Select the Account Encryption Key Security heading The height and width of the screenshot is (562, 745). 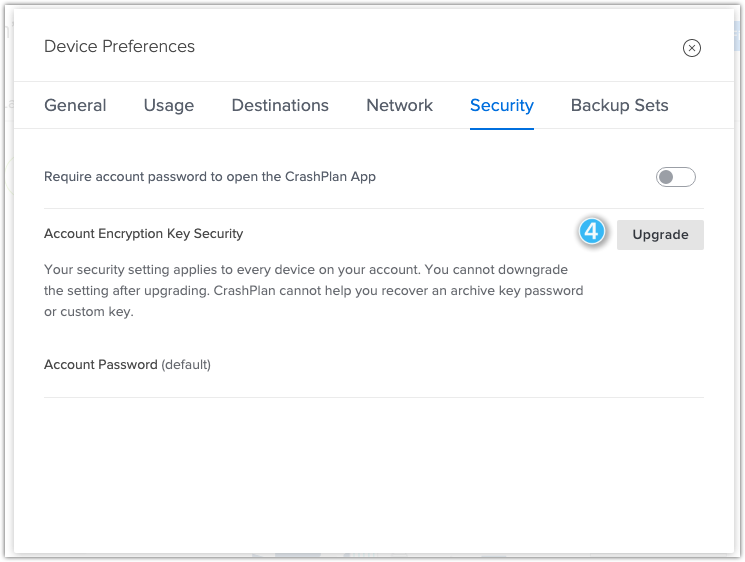[x=143, y=234]
